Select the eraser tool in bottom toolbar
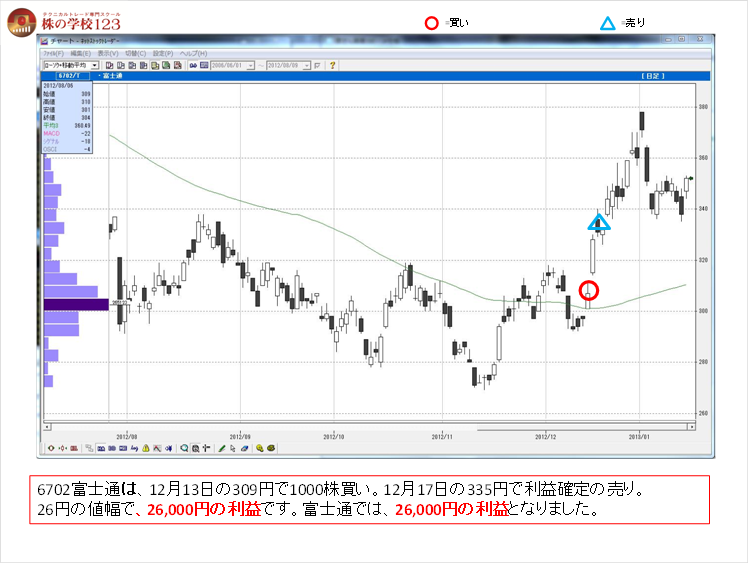 click(245, 448)
